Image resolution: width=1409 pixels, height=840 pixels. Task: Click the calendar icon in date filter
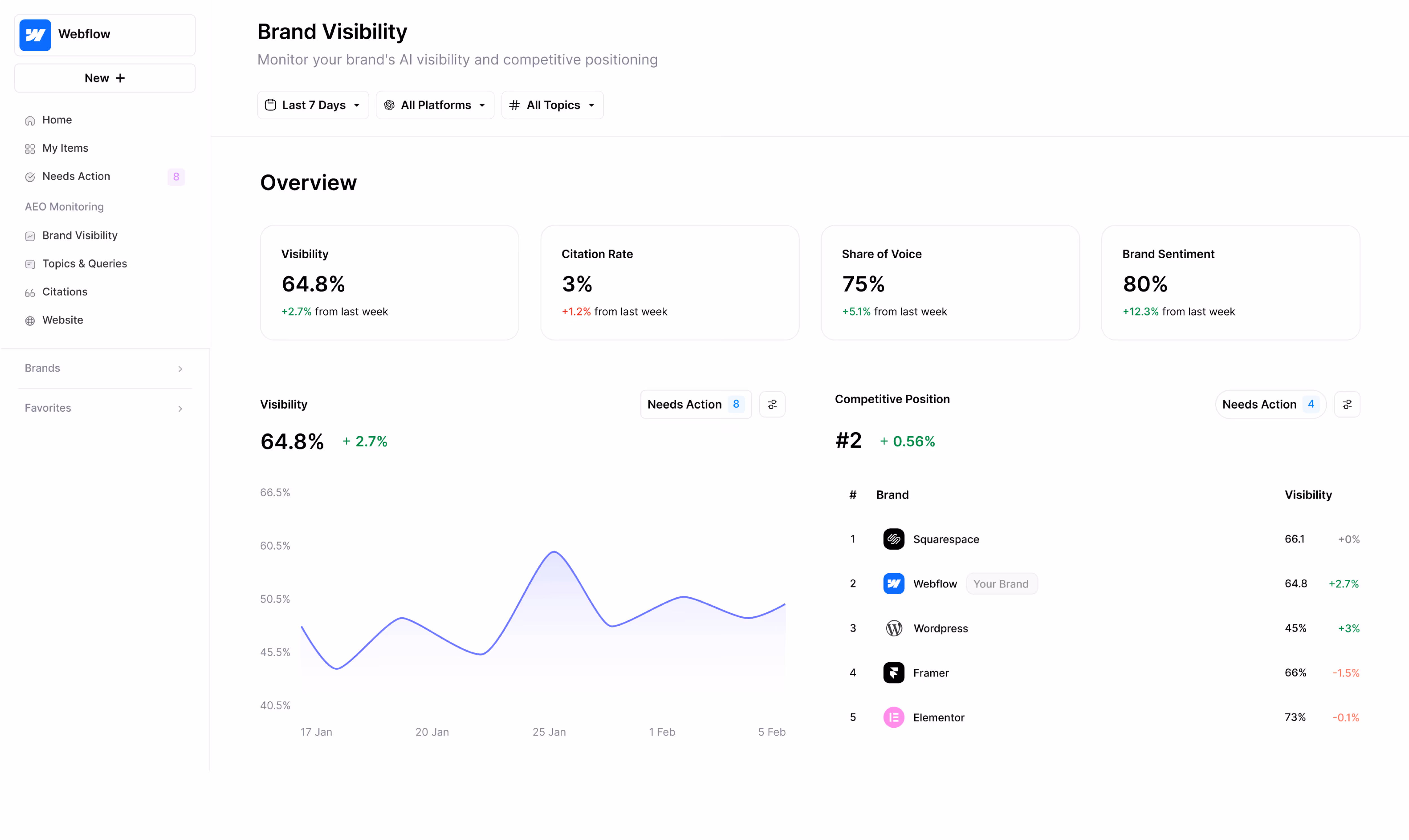[271, 105]
